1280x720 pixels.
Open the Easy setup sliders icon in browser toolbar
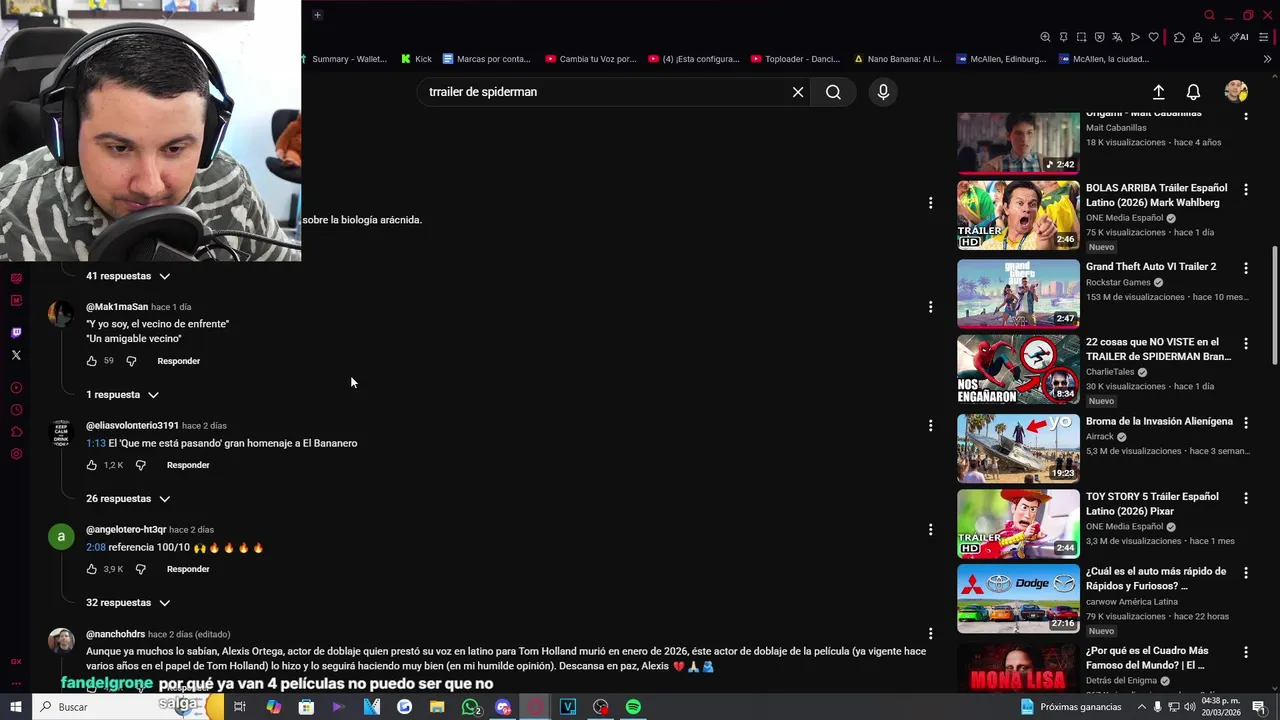[1265, 37]
